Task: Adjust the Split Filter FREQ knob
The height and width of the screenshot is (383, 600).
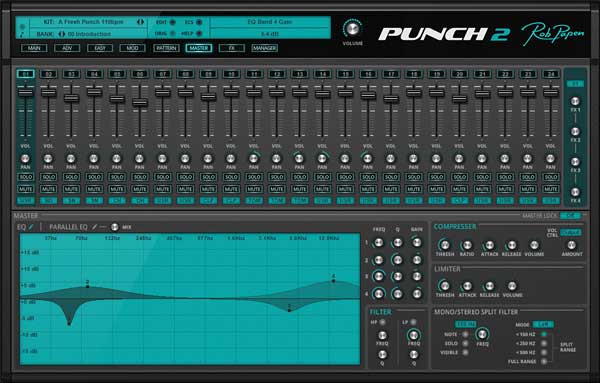Action: (x=482, y=334)
